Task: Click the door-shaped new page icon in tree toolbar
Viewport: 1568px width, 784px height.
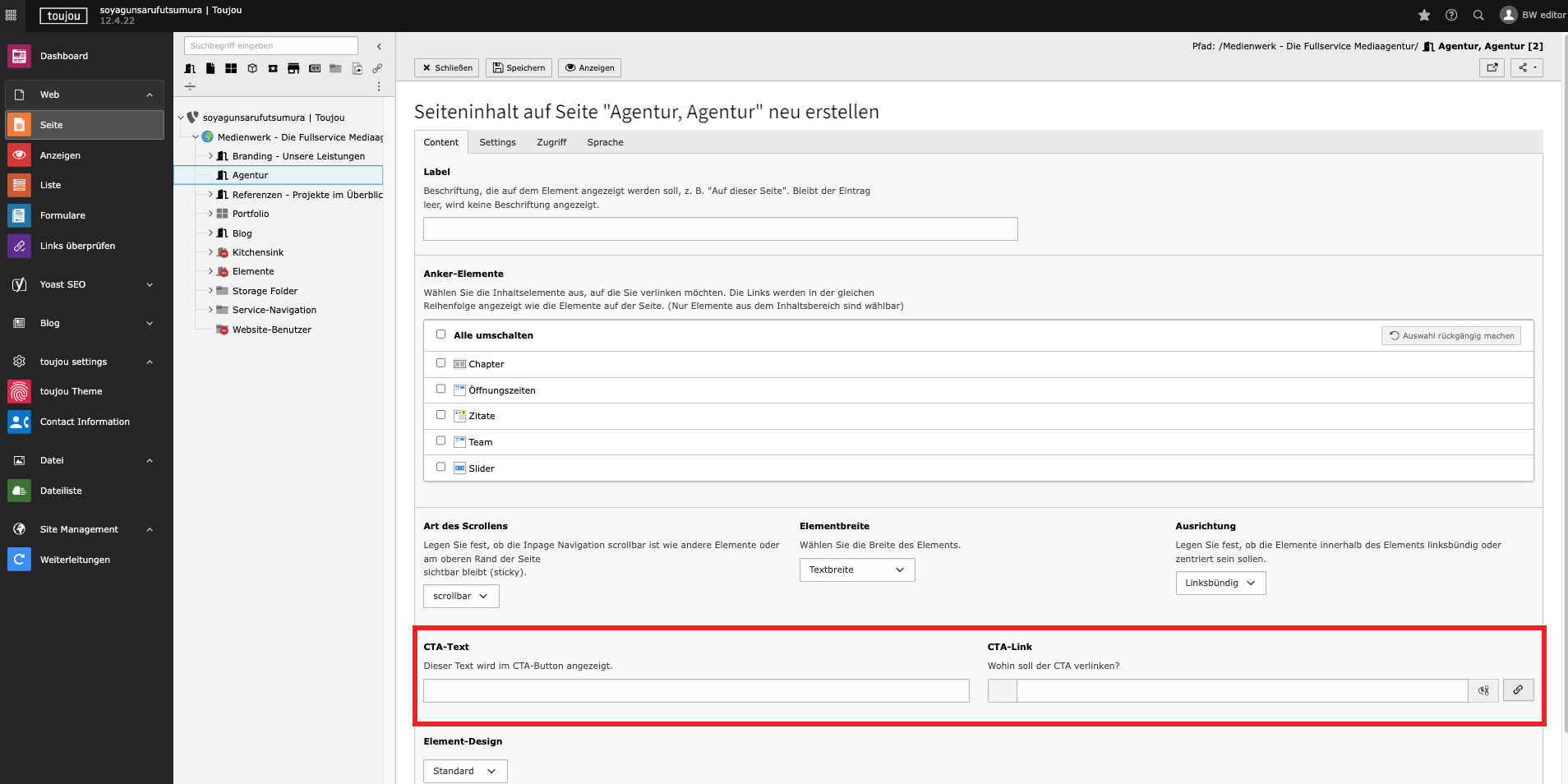Action: click(190, 68)
